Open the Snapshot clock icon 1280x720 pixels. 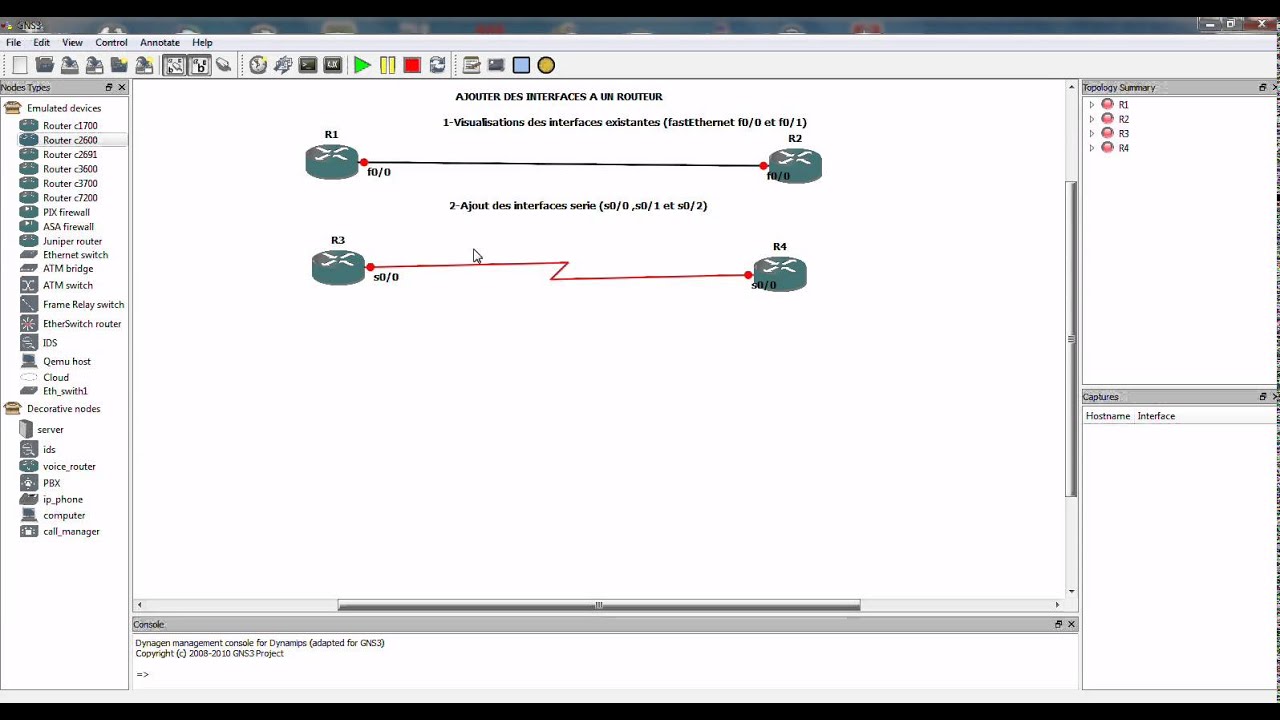pos(258,65)
